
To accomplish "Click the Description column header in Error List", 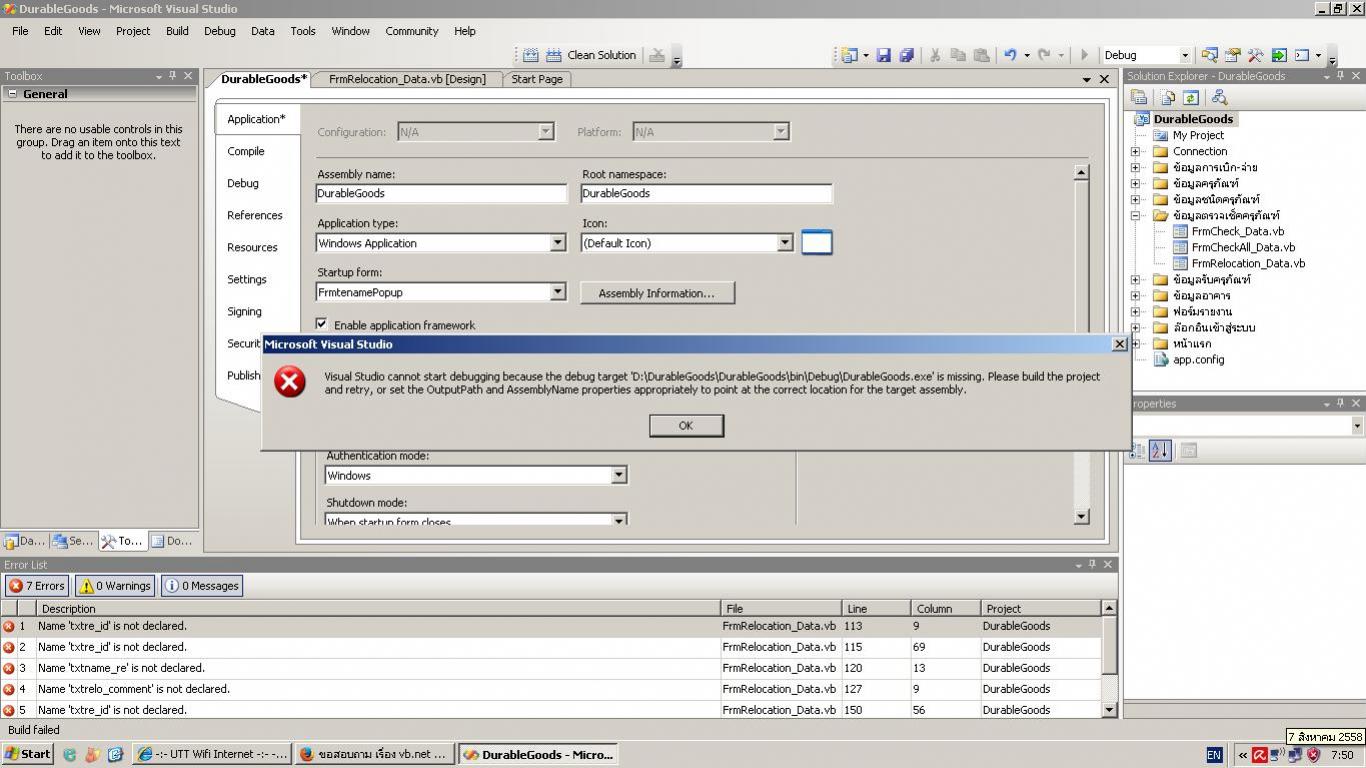I will [x=378, y=608].
